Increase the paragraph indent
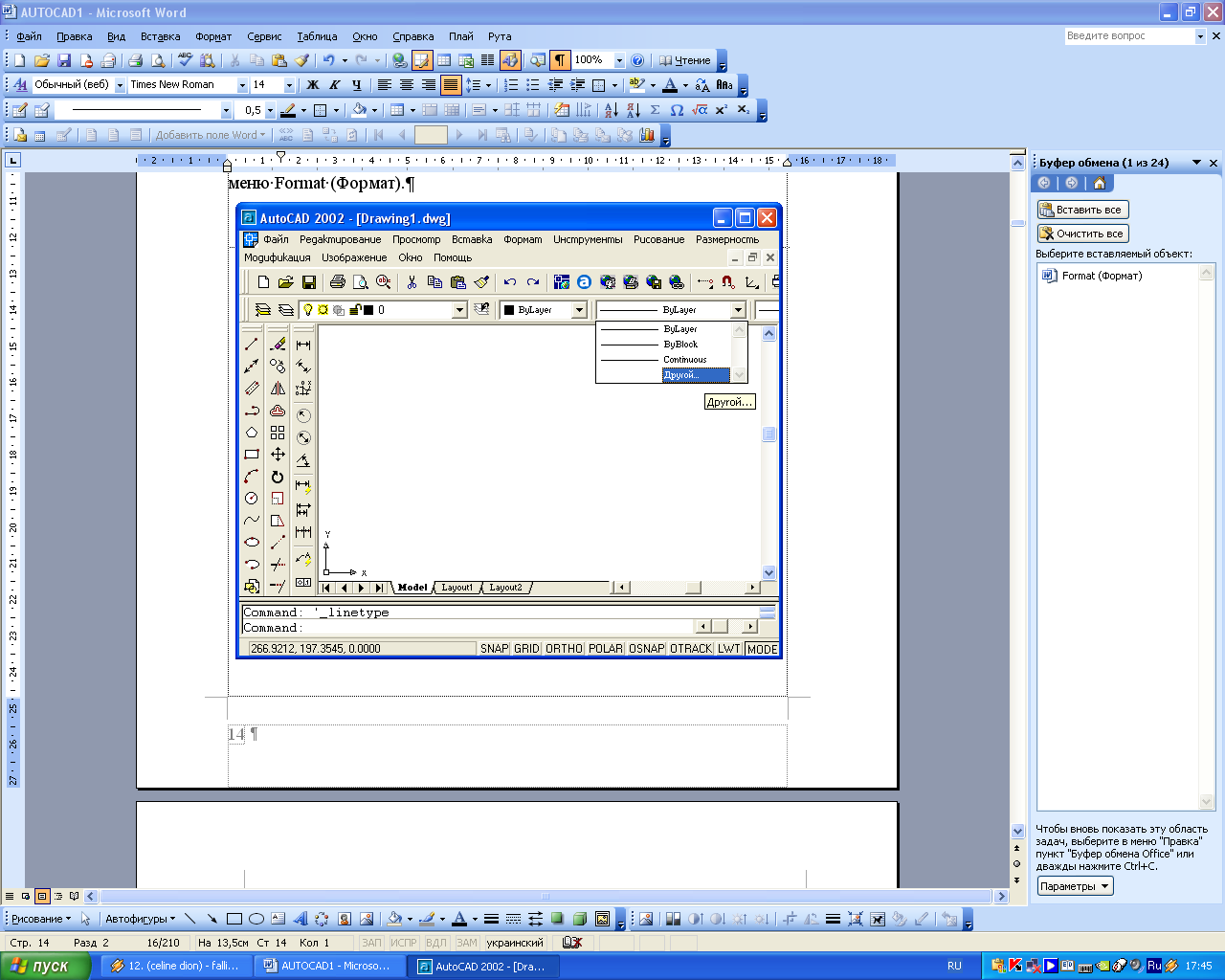This screenshot has height=980, width=1225. tap(577, 85)
